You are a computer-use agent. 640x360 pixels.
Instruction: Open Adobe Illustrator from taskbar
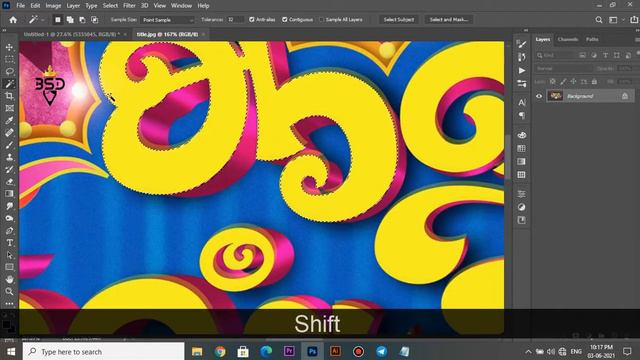(336, 351)
